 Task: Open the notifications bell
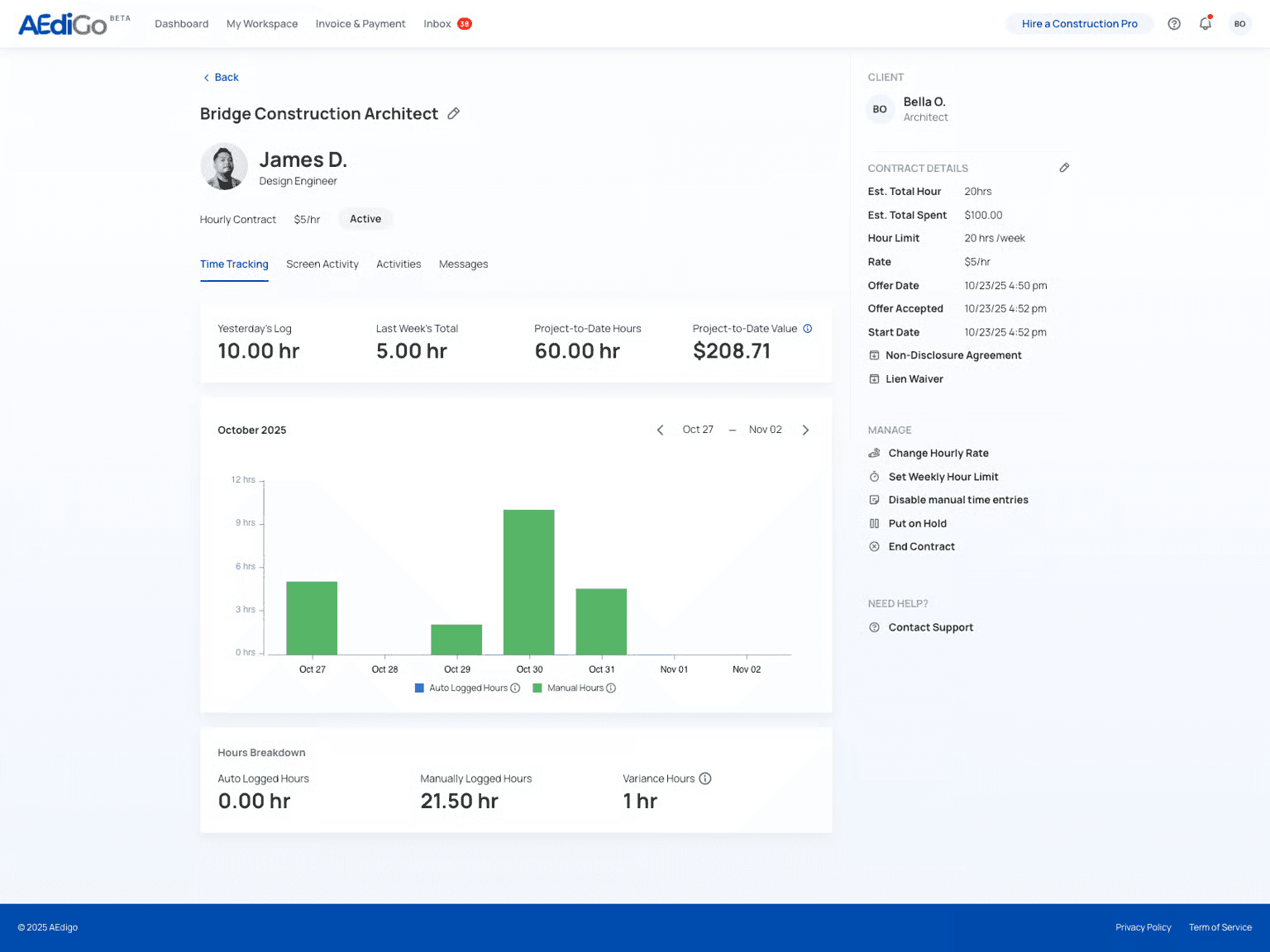(1205, 24)
